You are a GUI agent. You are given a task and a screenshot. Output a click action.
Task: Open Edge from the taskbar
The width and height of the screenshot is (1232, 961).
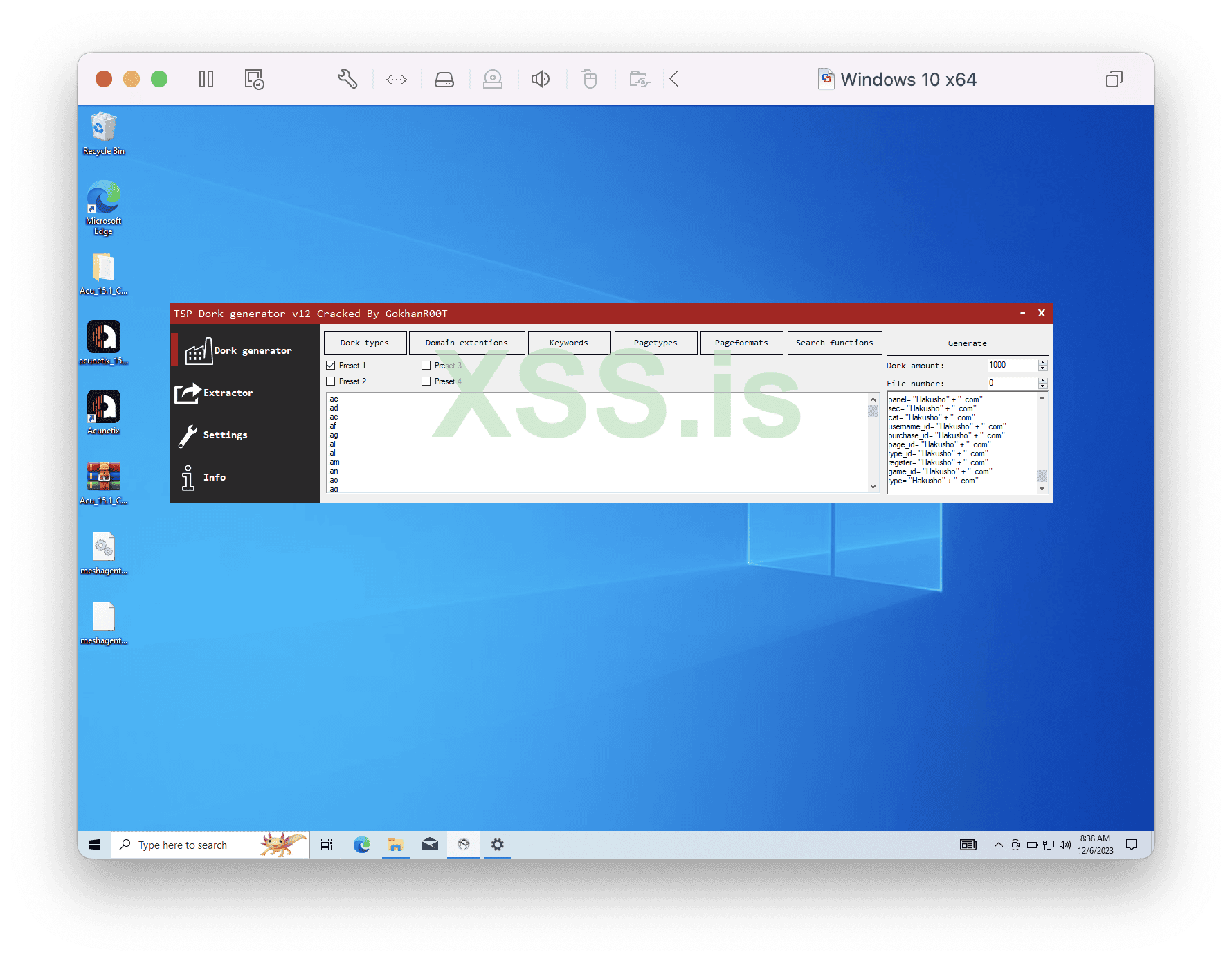361,845
